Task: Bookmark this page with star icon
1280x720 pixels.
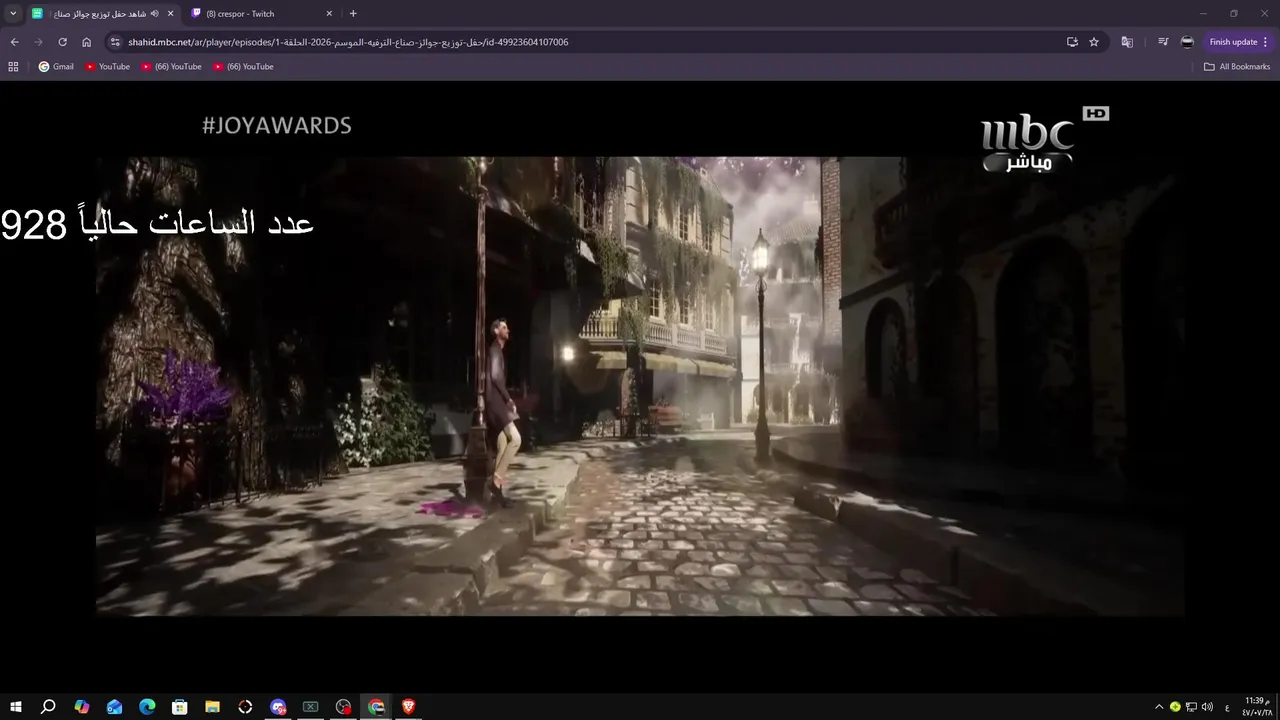Action: 1094,42
